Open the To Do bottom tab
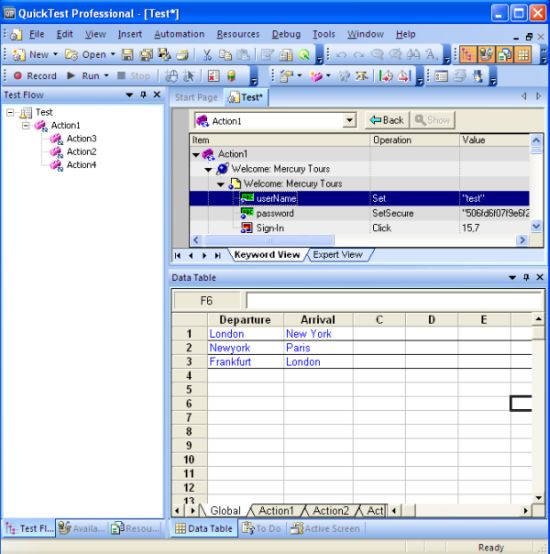This screenshot has height=554, width=550. [x=261, y=528]
